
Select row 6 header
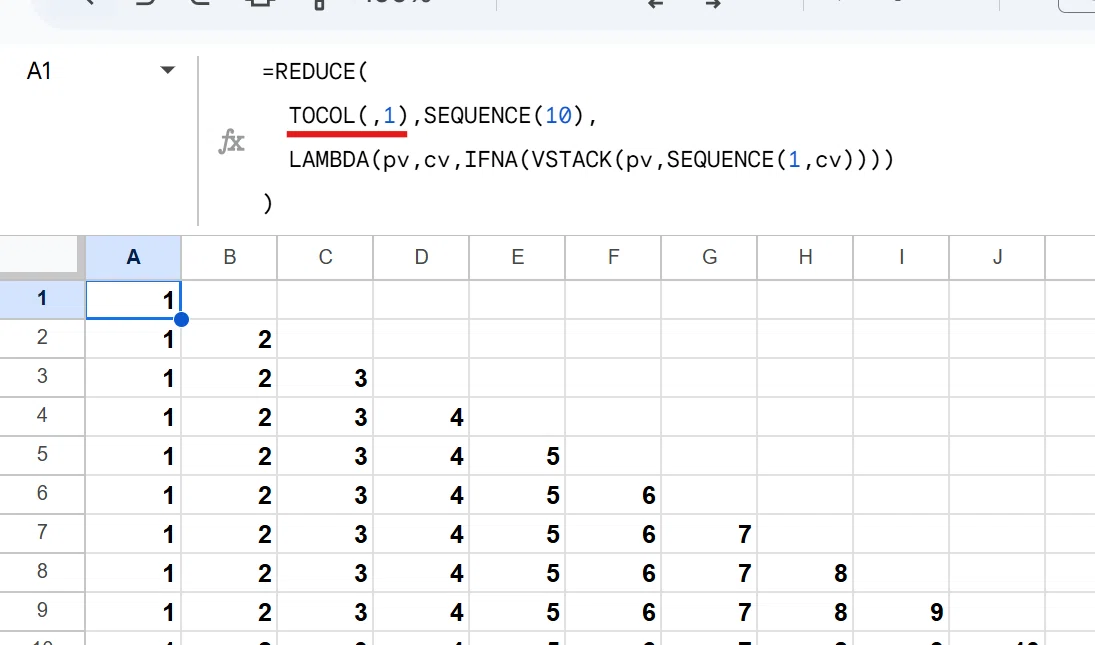42,494
